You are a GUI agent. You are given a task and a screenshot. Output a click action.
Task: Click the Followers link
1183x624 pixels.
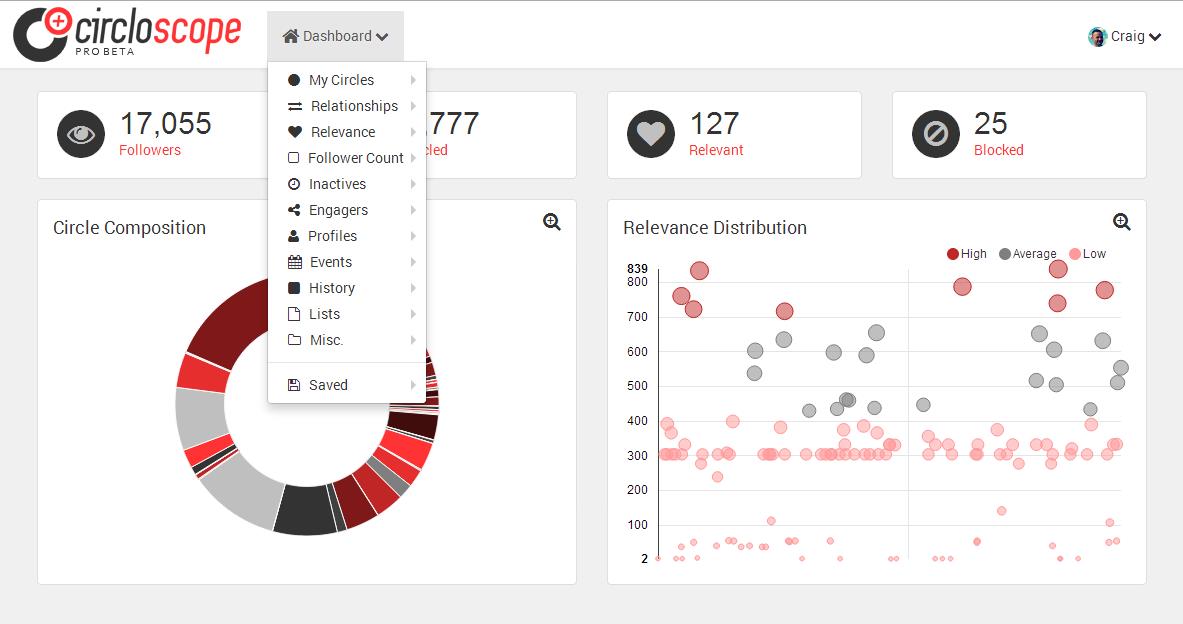click(150, 150)
